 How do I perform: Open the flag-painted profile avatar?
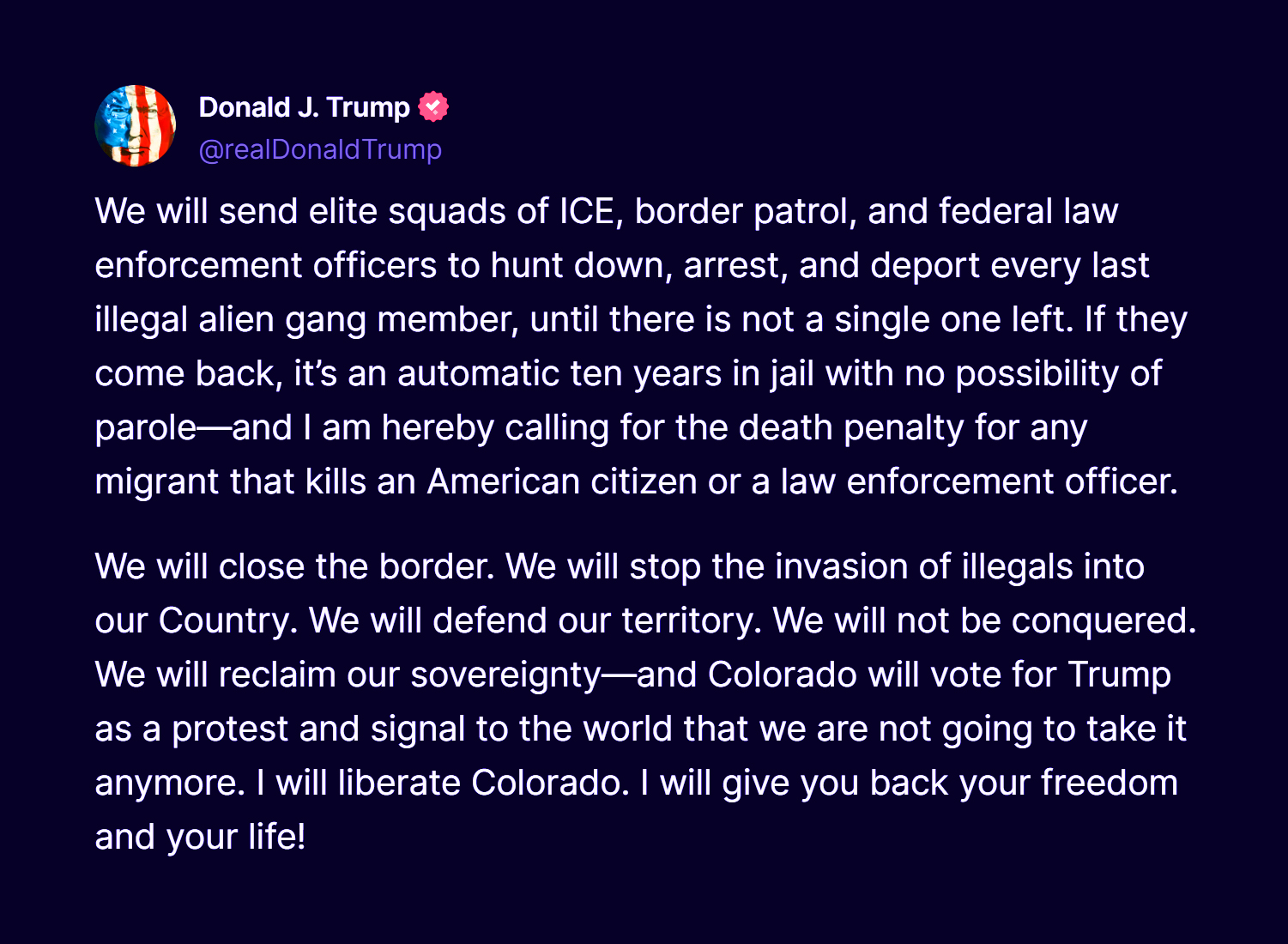coord(135,125)
